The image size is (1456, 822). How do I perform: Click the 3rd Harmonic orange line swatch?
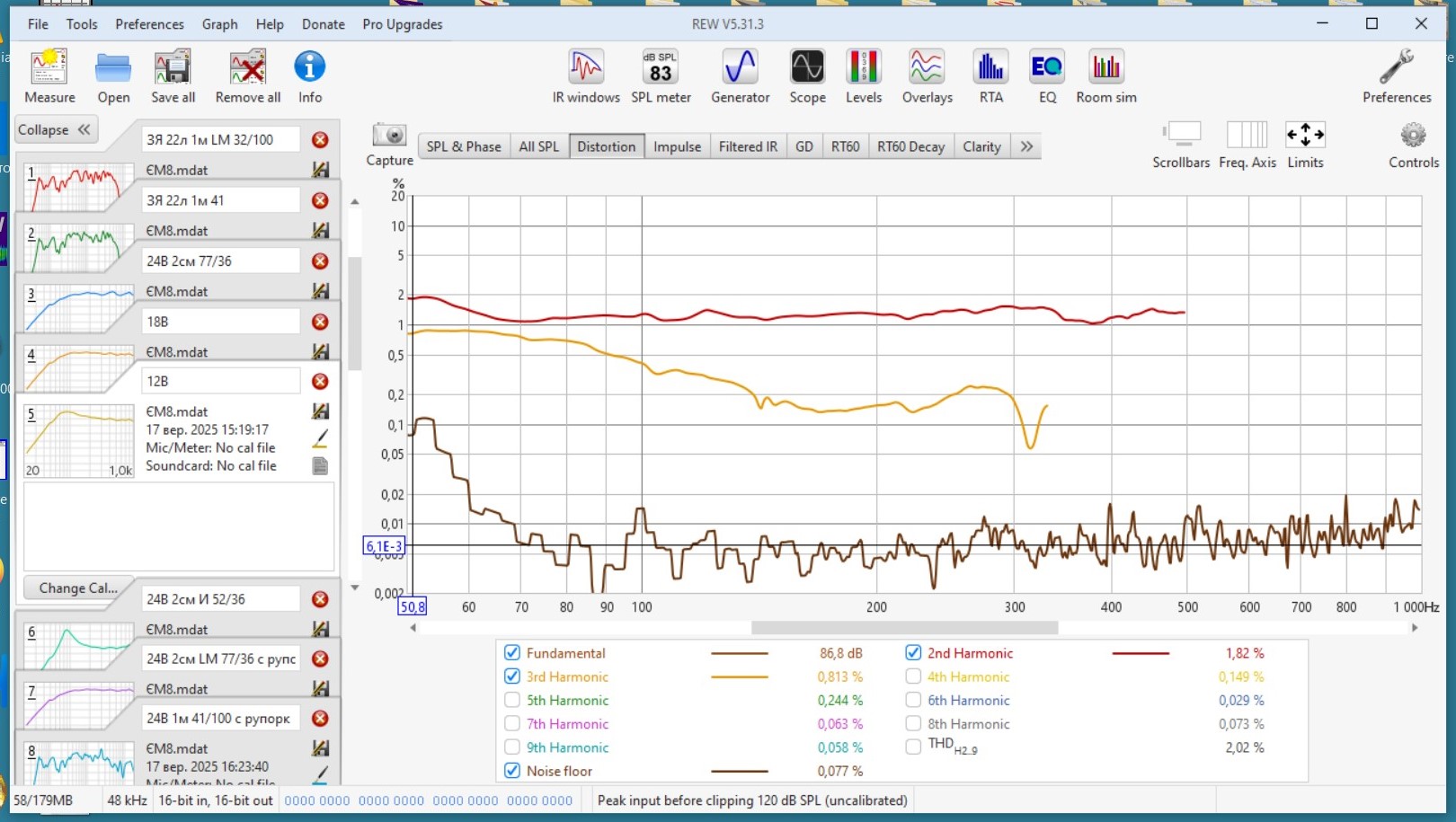click(x=740, y=676)
